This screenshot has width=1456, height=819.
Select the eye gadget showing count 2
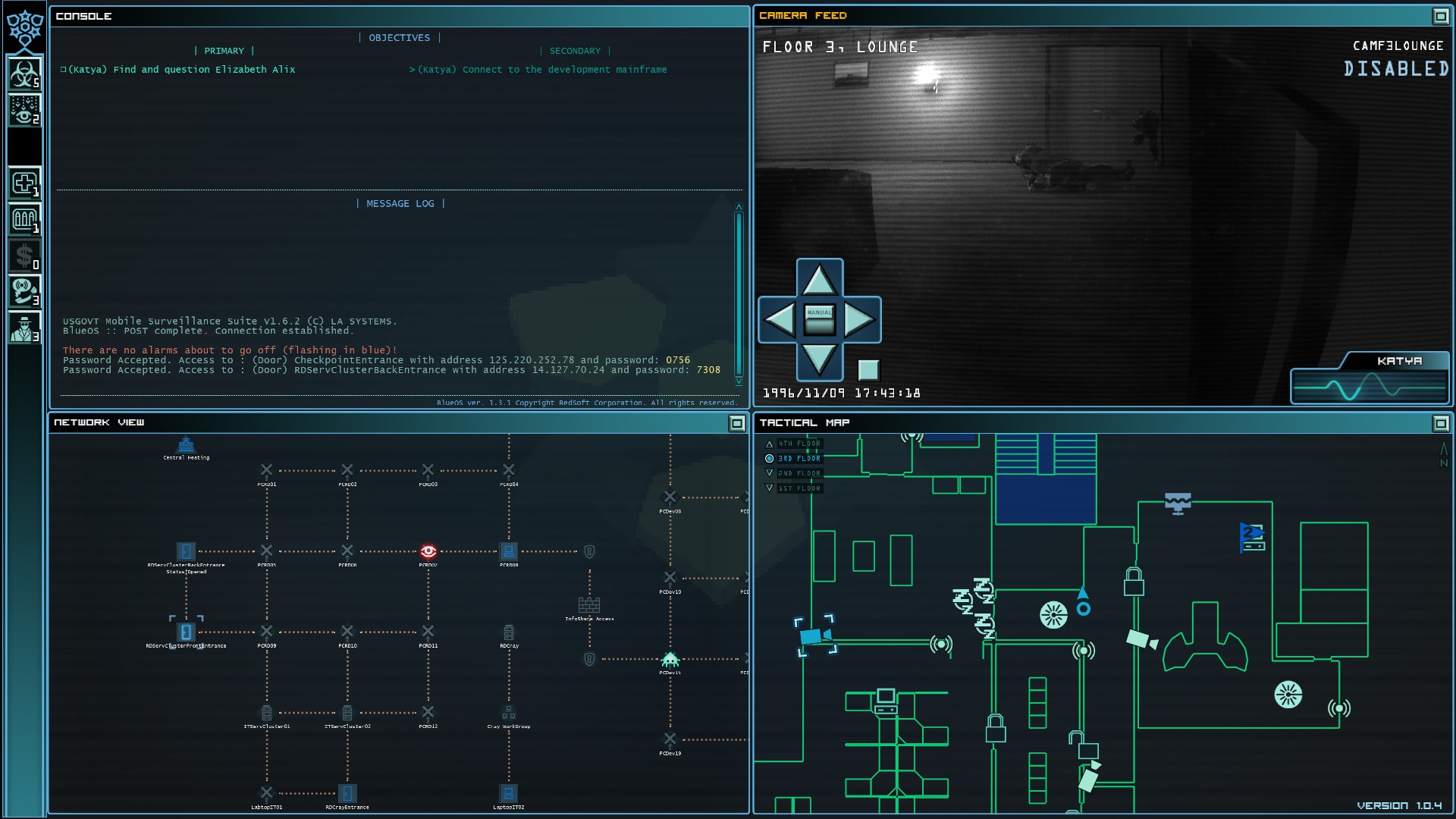coord(24,110)
